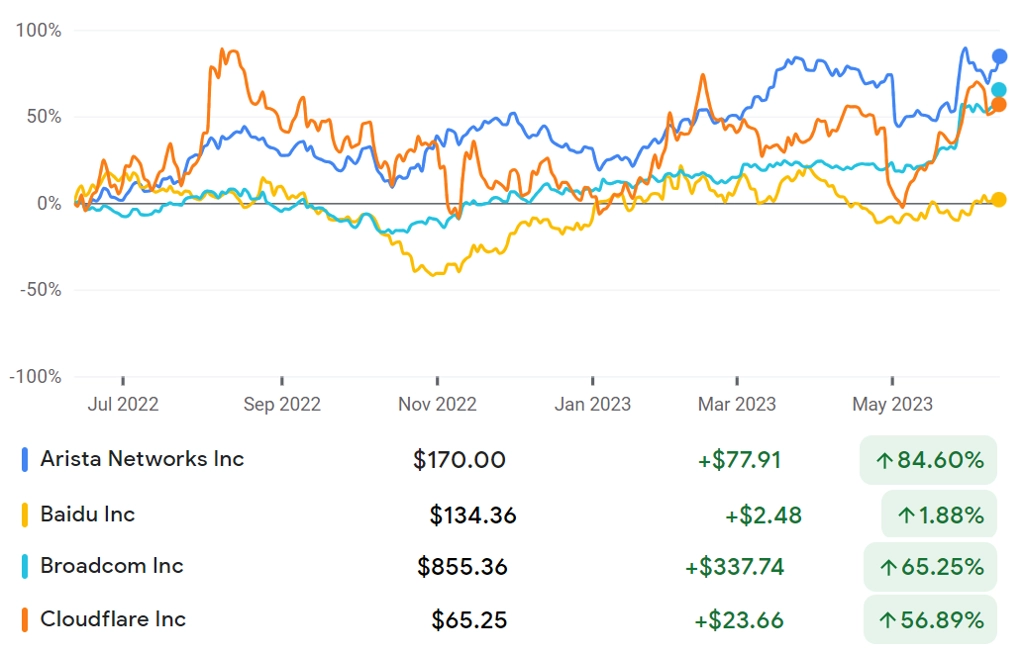
Task: Select the orange Cloudflare color bar
Action: click(25, 620)
